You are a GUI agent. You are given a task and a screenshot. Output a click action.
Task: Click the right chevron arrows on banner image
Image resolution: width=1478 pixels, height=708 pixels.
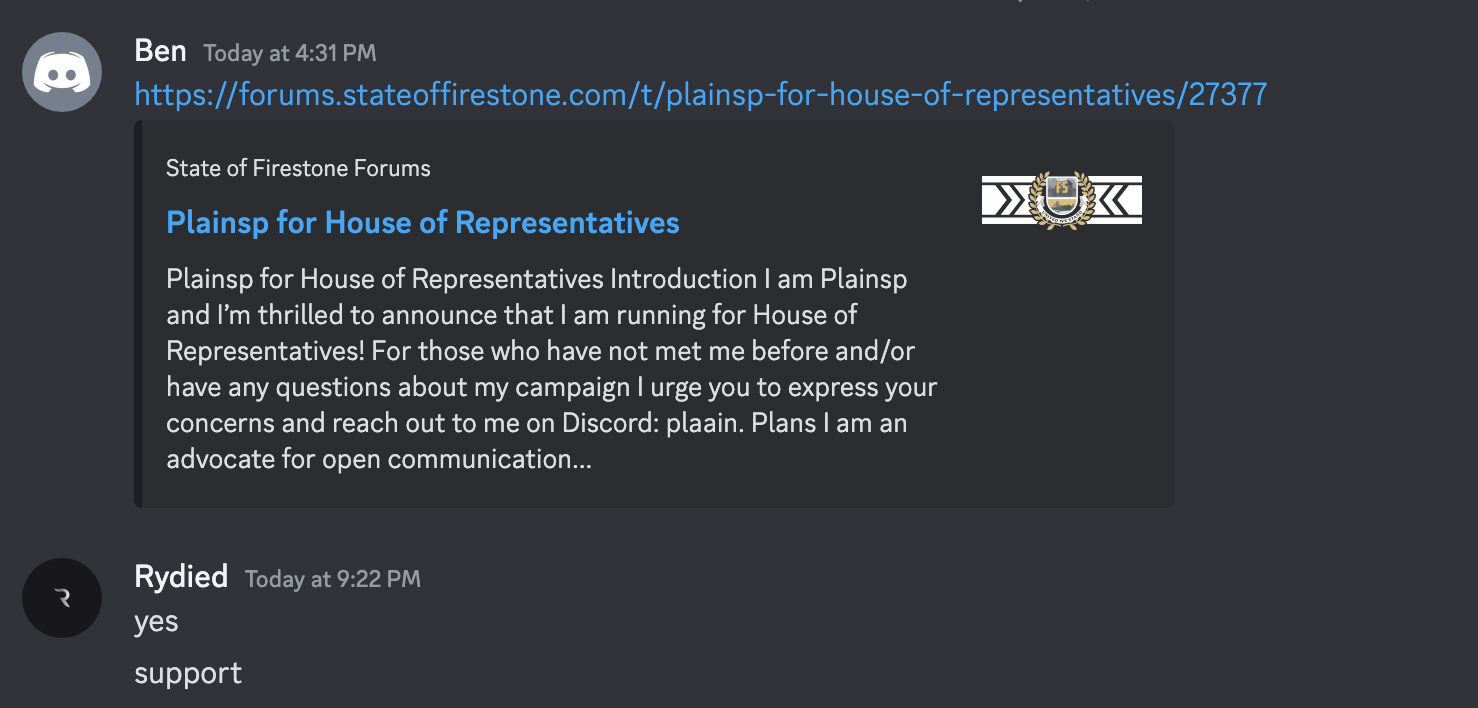point(1117,200)
